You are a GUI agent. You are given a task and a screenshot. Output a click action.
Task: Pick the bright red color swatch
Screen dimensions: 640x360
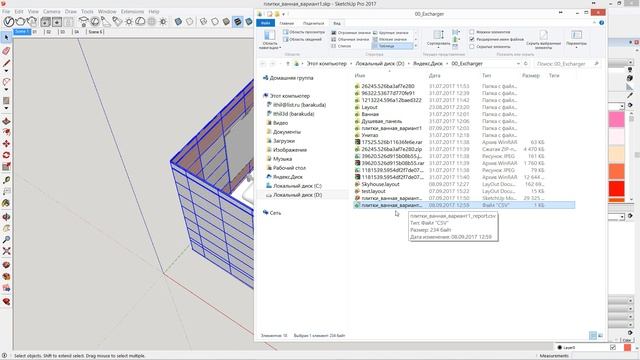pyautogui.click(x=616, y=189)
